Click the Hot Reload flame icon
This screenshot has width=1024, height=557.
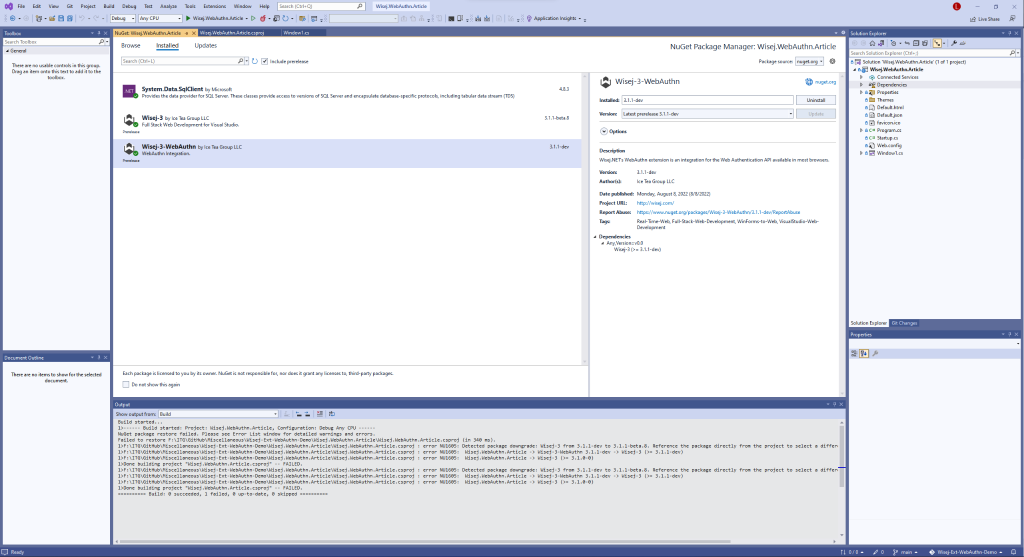tap(262, 18)
